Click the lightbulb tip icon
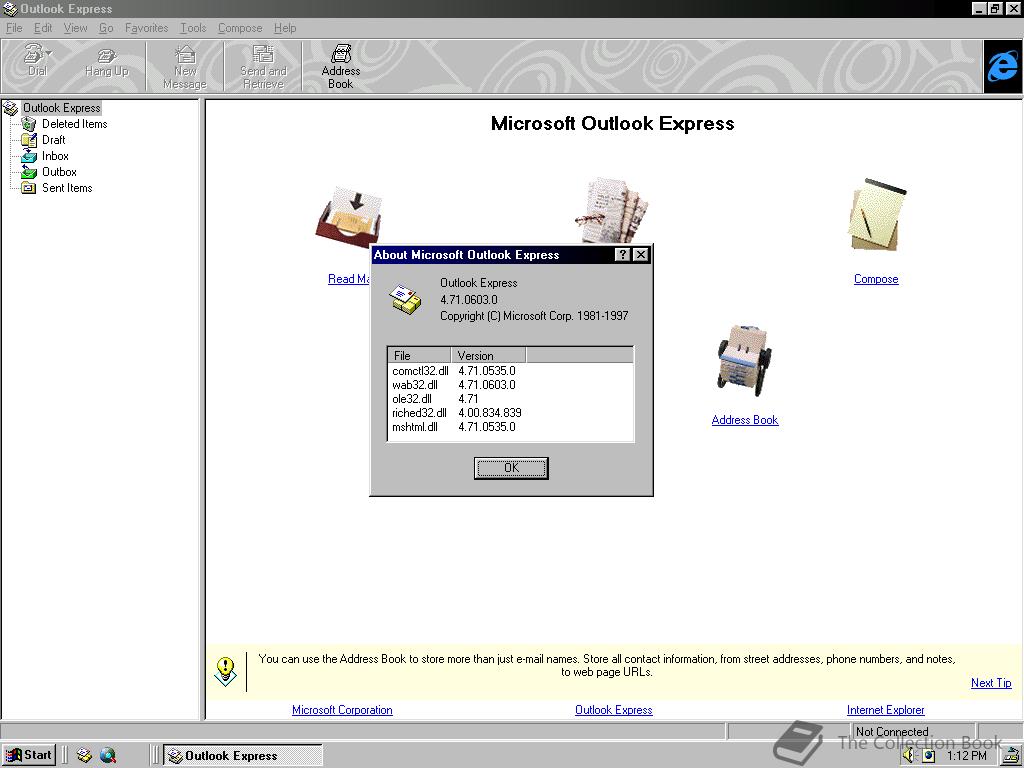 (225, 671)
